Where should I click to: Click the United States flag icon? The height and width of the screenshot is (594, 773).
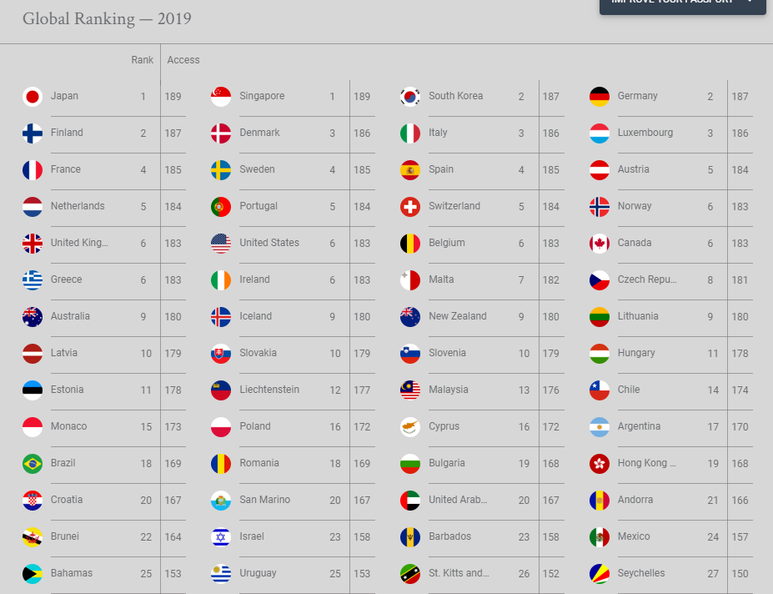(x=221, y=244)
